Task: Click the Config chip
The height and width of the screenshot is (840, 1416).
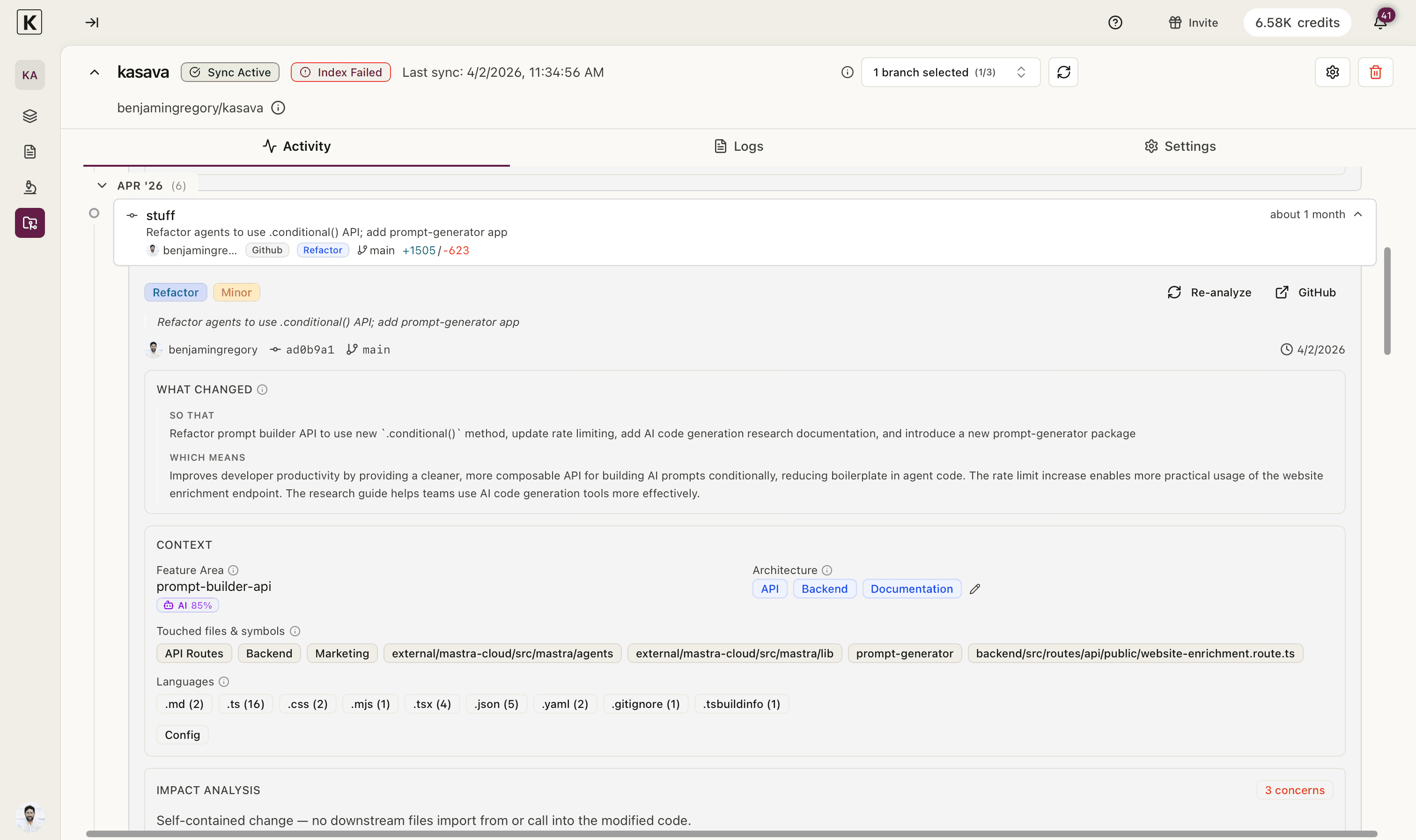Action: click(182, 735)
